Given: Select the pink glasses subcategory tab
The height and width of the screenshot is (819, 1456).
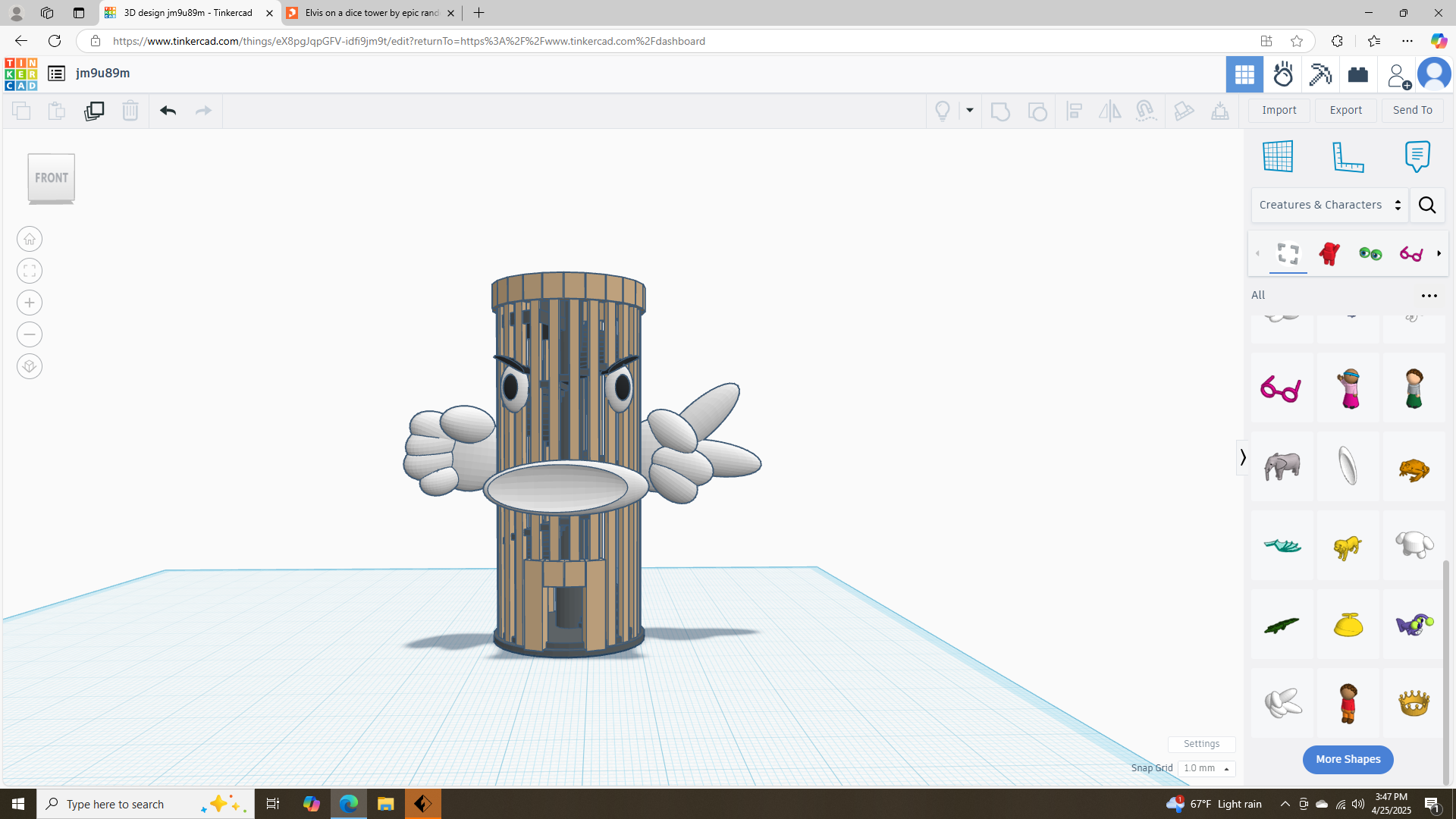Looking at the screenshot, I should (1411, 253).
